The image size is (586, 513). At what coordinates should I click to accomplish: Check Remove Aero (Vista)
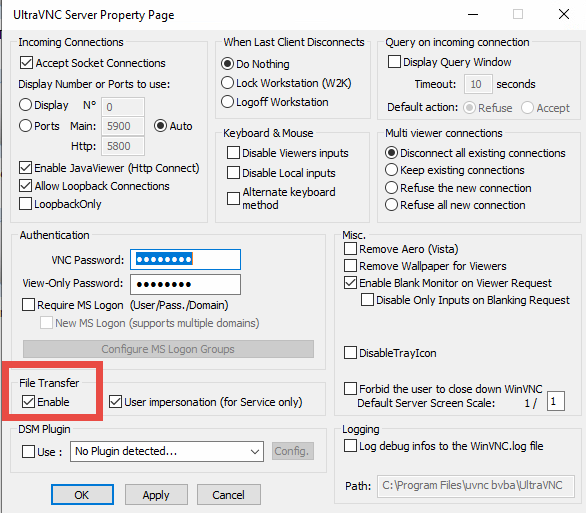(350, 248)
